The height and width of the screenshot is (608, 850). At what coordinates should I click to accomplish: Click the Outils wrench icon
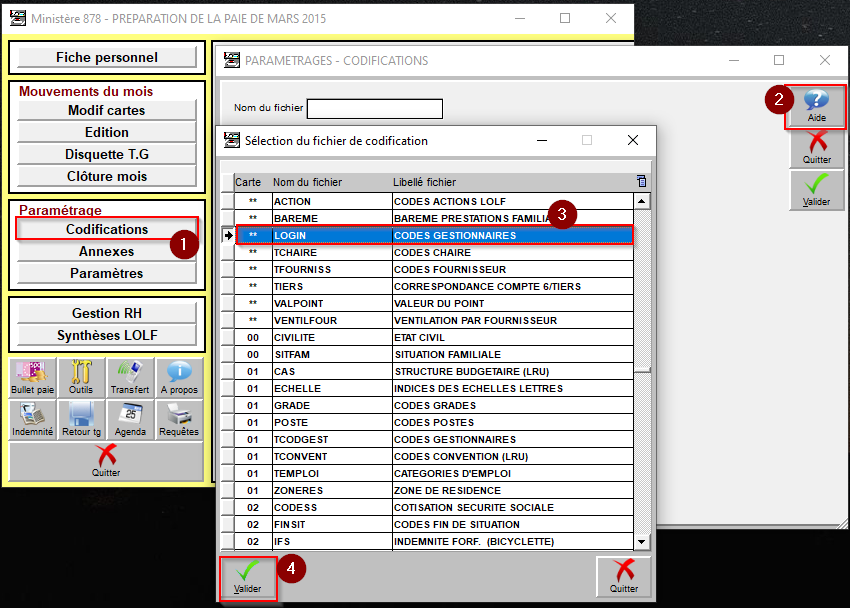point(81,377)
